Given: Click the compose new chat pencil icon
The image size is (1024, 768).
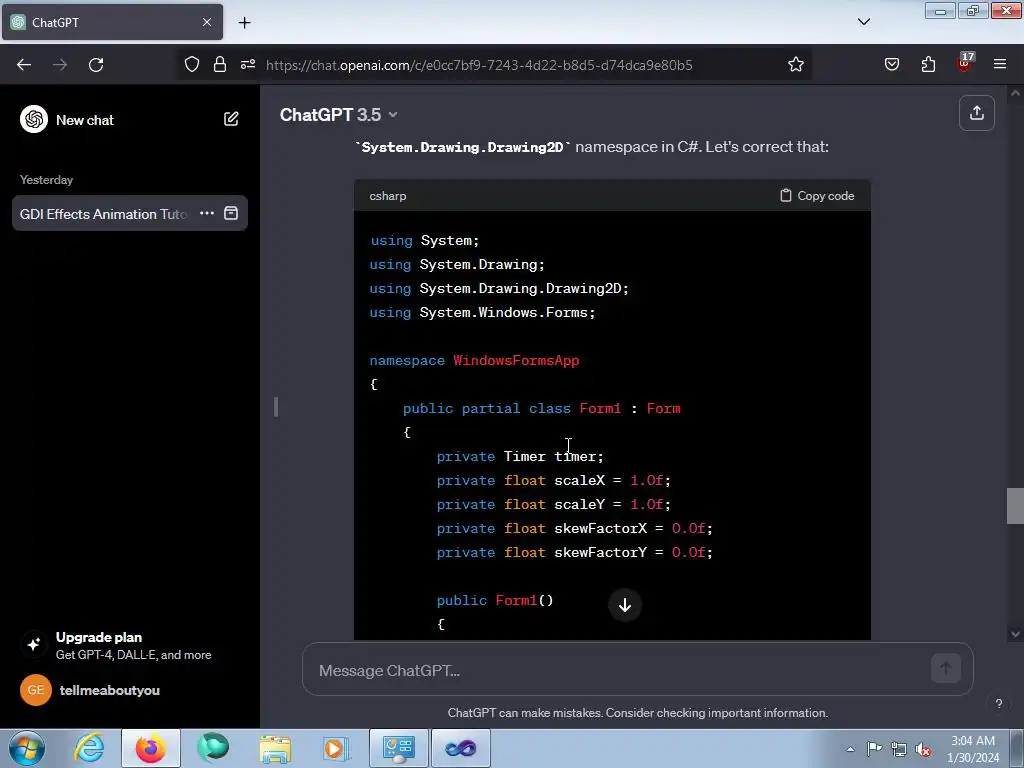Looking at the screenshot, I should pyautogui.click(x=231, y=119).
